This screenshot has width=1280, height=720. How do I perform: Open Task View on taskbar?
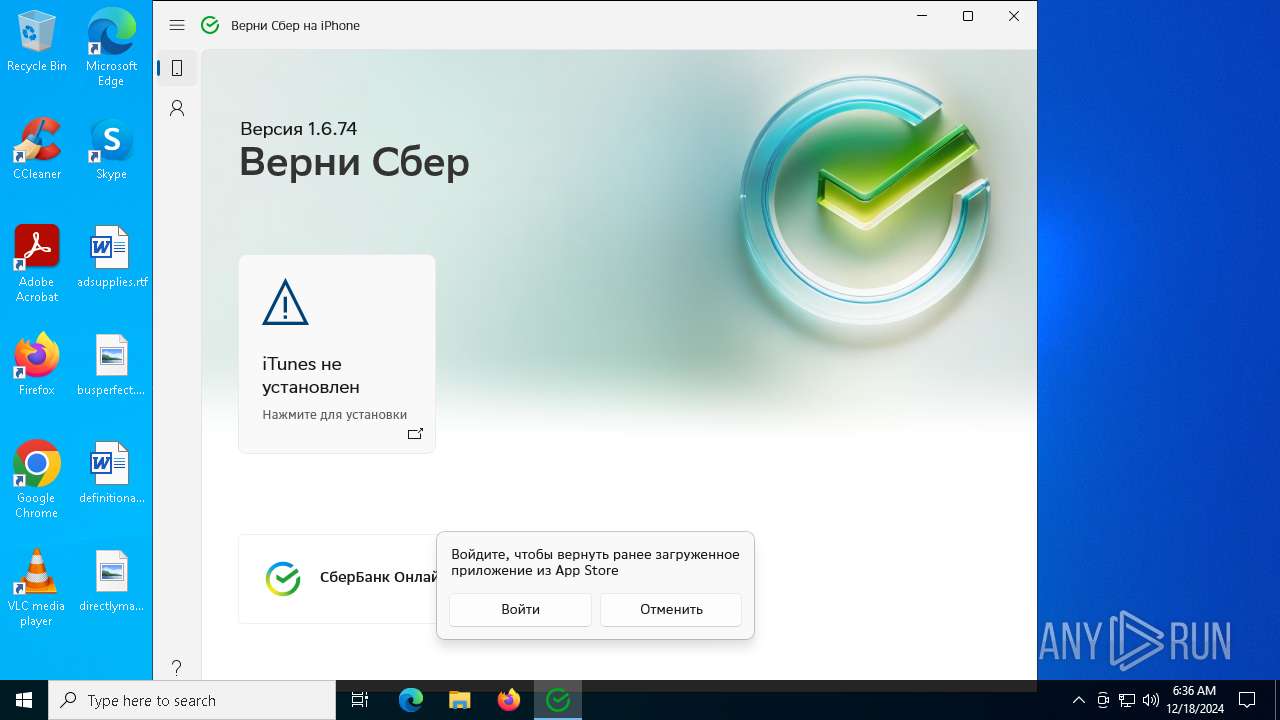click(360, 700)
